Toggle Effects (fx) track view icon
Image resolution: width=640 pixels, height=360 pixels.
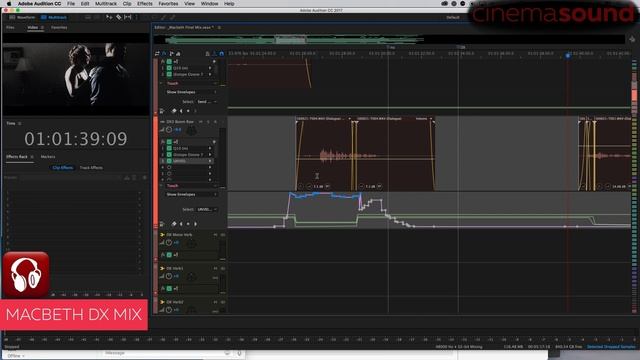pos(164,53)
